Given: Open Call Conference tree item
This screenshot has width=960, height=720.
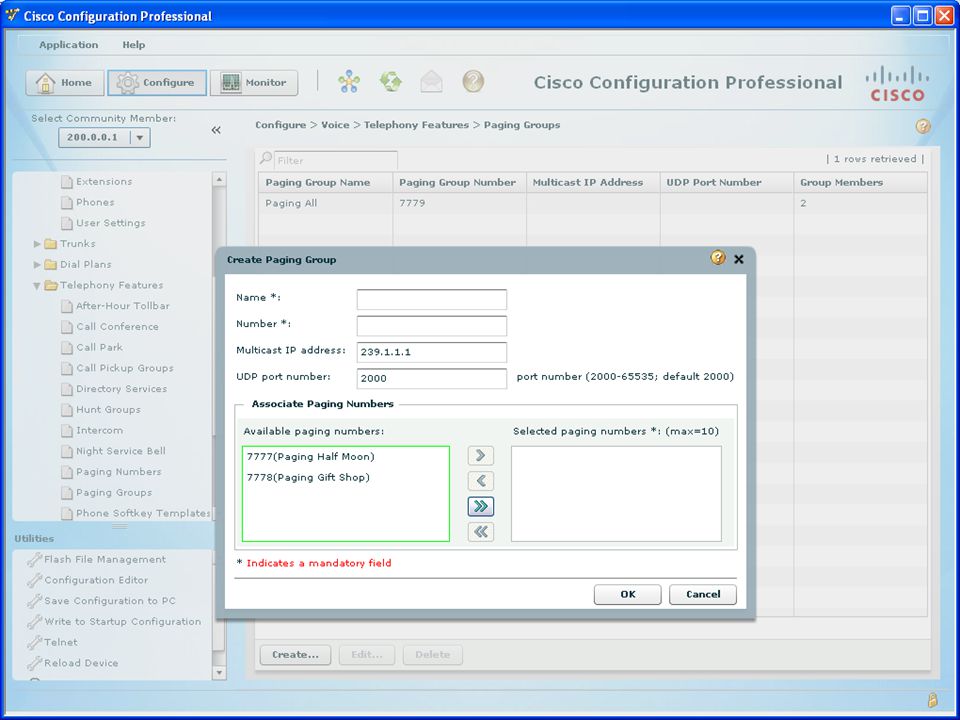Looking at the screenshot, I should pyautogui.click(x=110, y=327).
